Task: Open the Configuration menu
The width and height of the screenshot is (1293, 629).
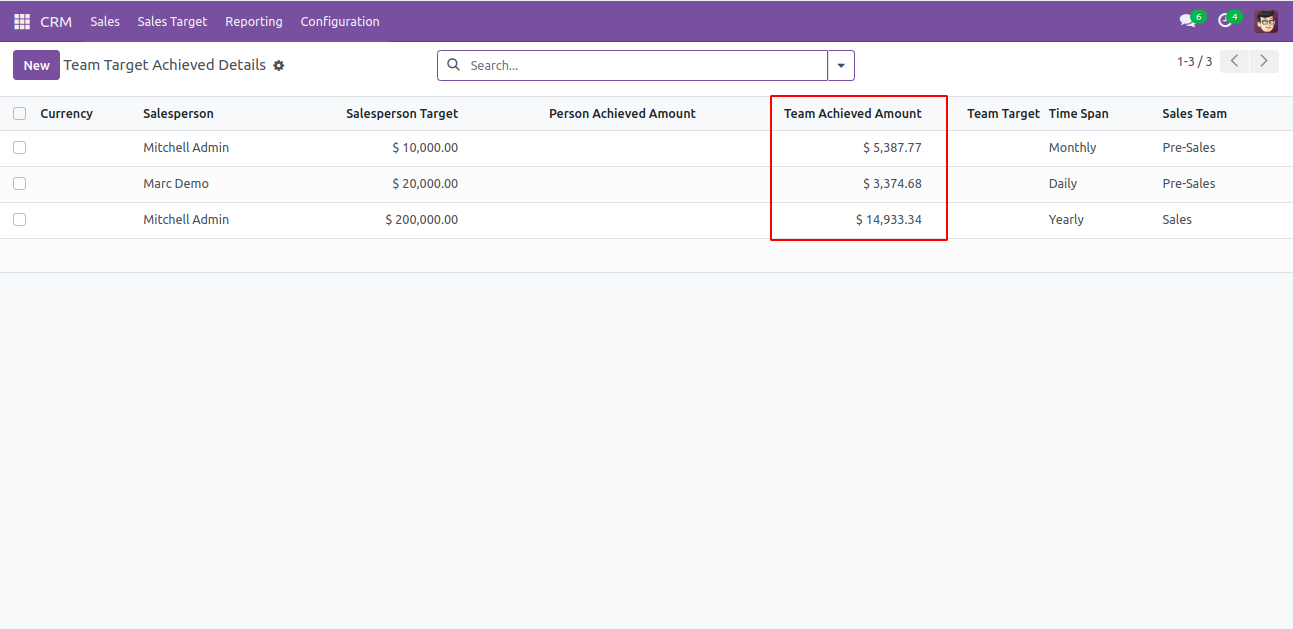Action: 340,21
